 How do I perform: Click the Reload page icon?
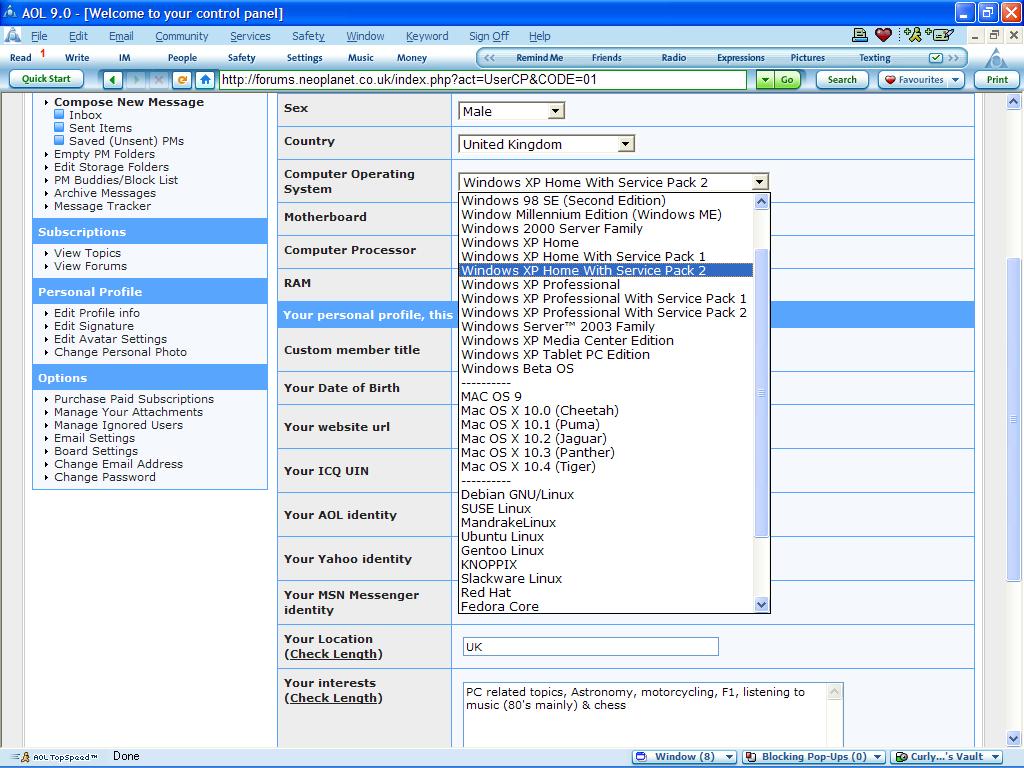[x=182, y=80]
